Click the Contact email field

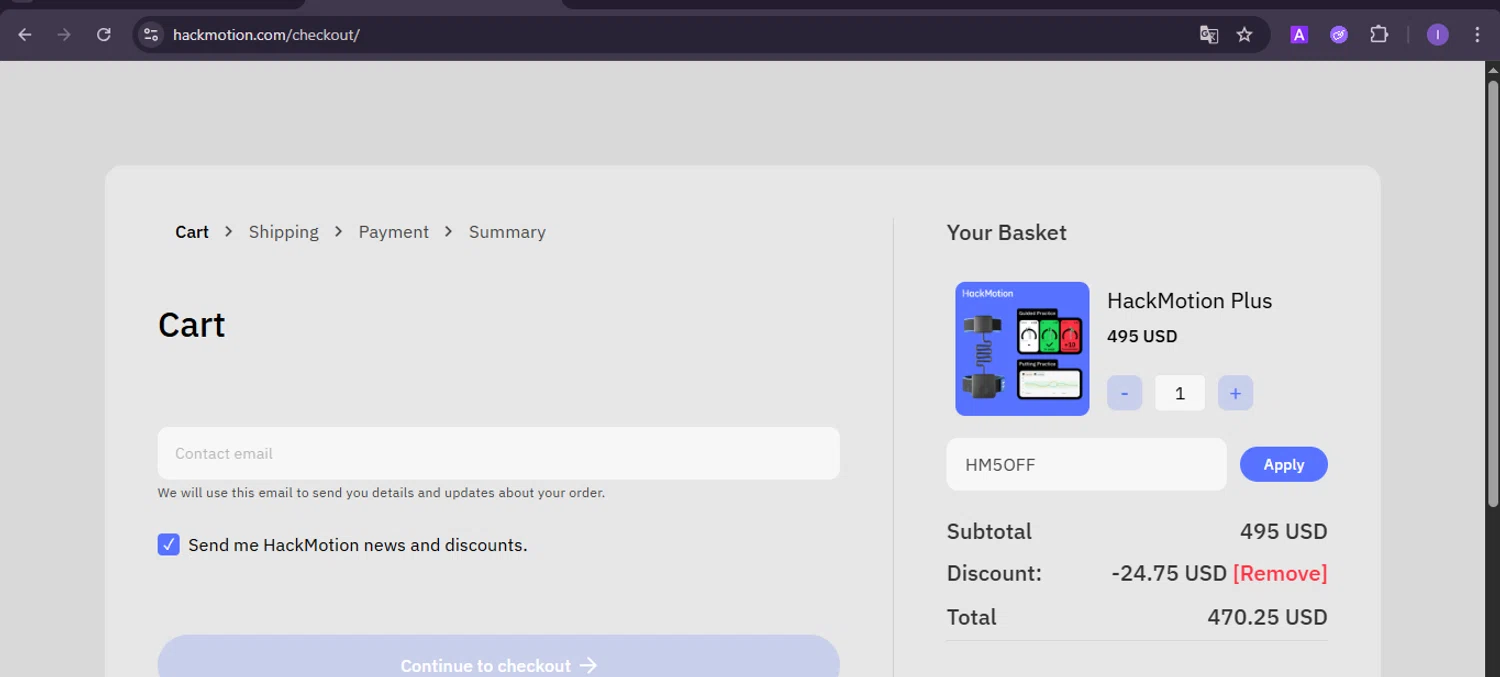pyautogui.click(x=498, y=453)
